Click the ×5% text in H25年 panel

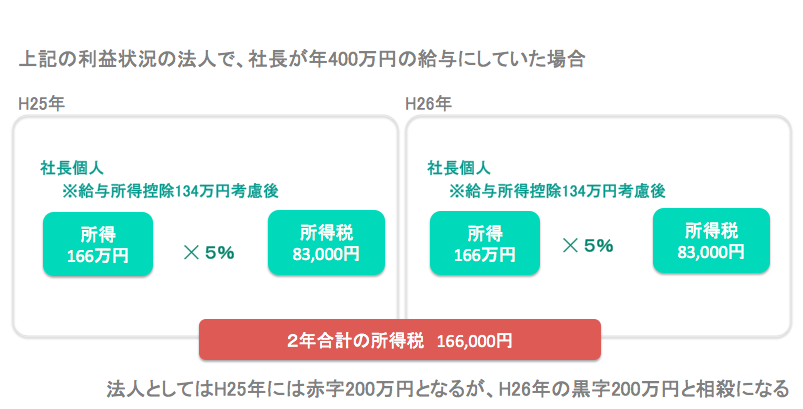(209, 252)
